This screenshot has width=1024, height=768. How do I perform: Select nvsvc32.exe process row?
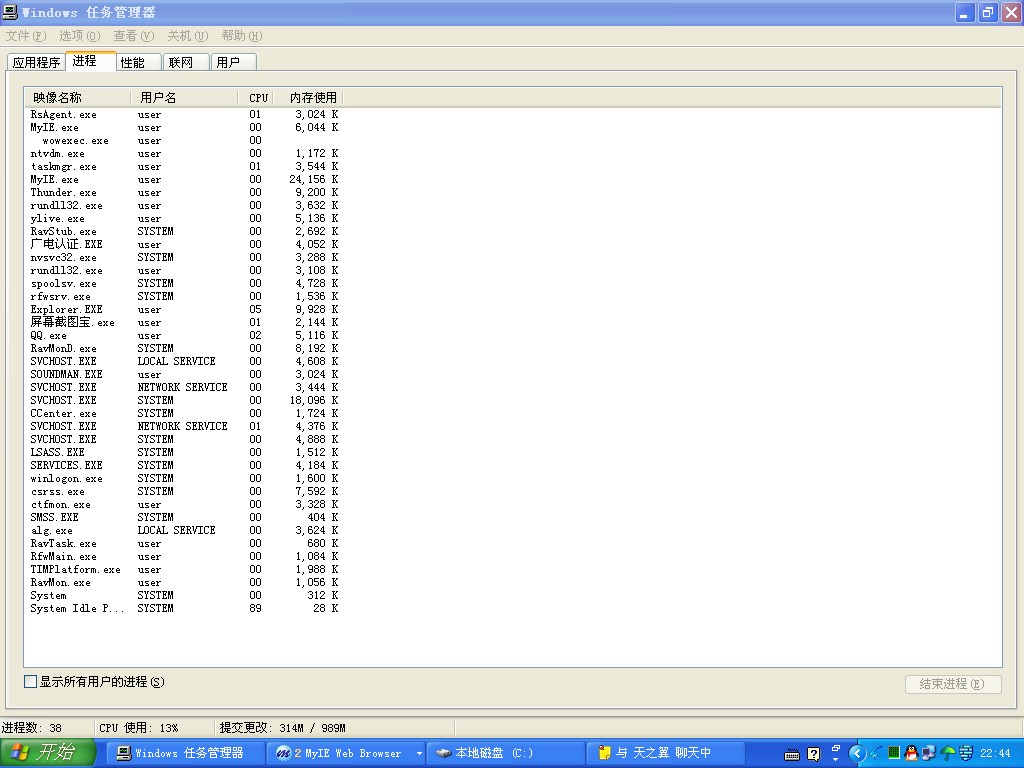click(x=184, y=257)
